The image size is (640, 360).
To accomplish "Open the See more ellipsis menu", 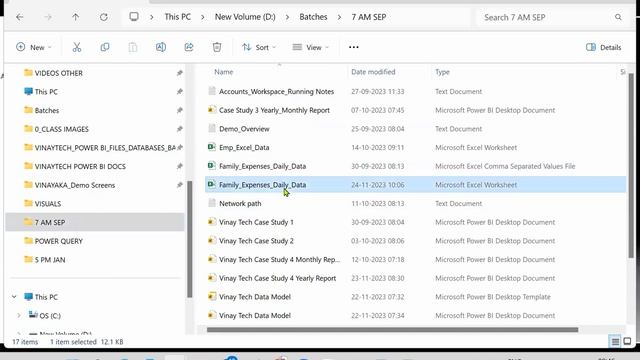I will pyautogui.click(x=353, y=47).
